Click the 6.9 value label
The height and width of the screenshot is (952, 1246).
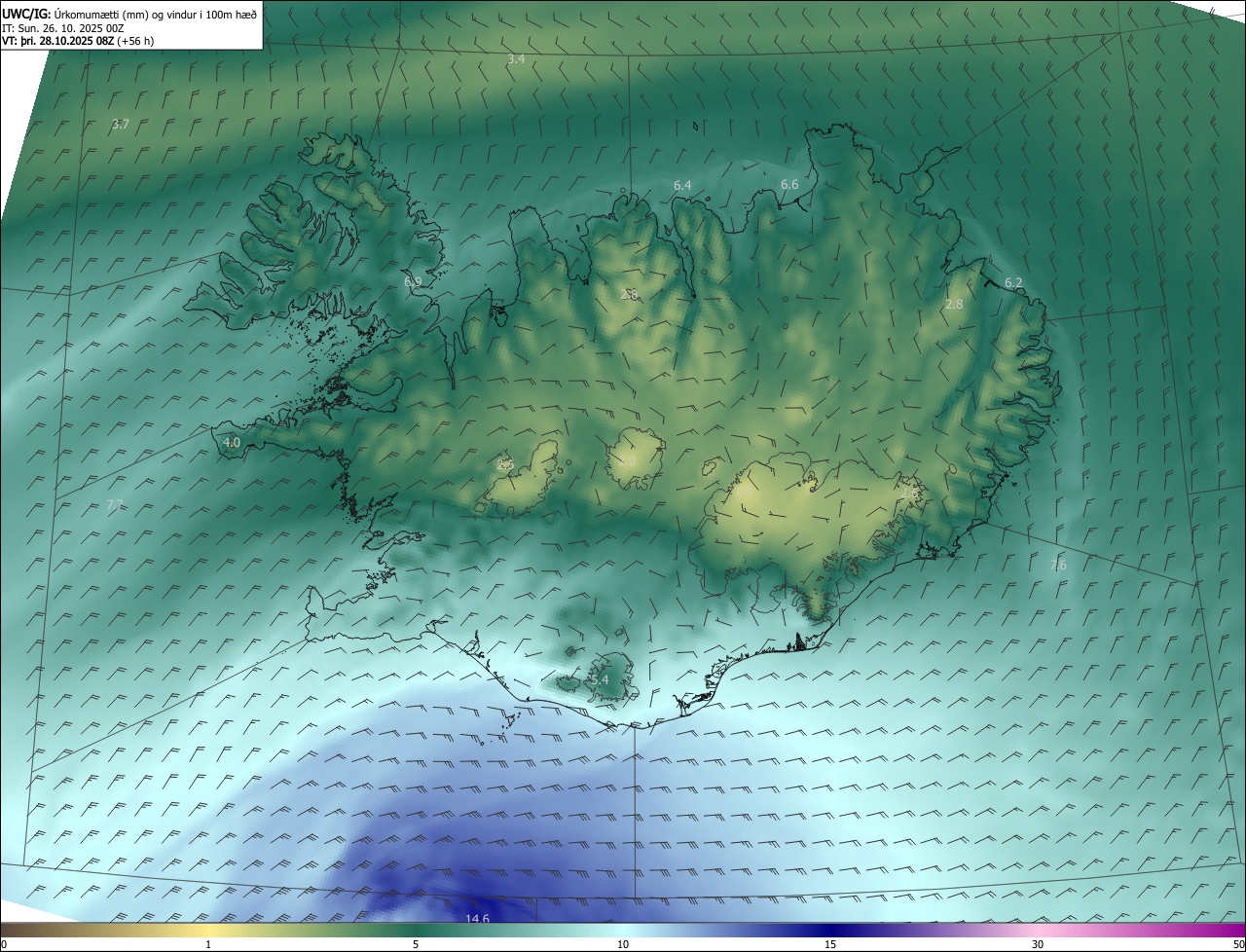pyautogui.click(x=413, y=281)
